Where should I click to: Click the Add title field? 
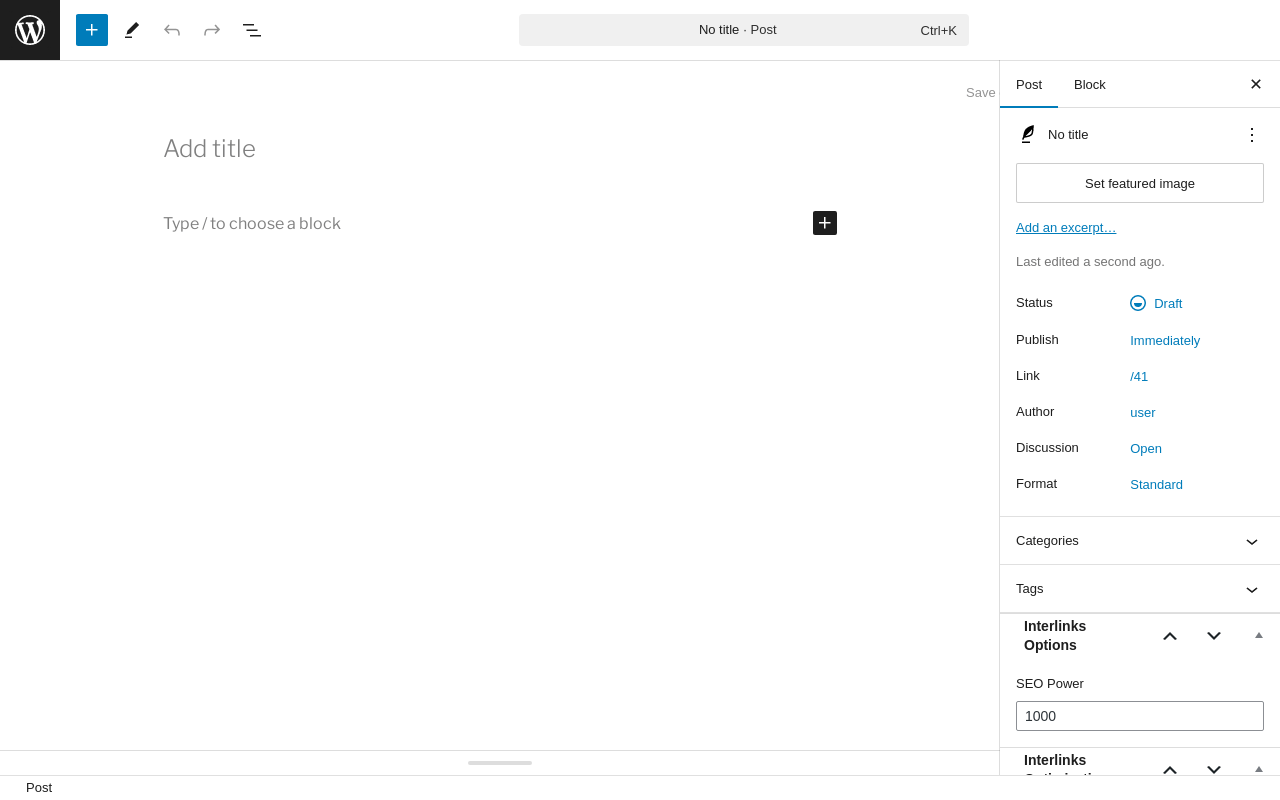[500, 149]
